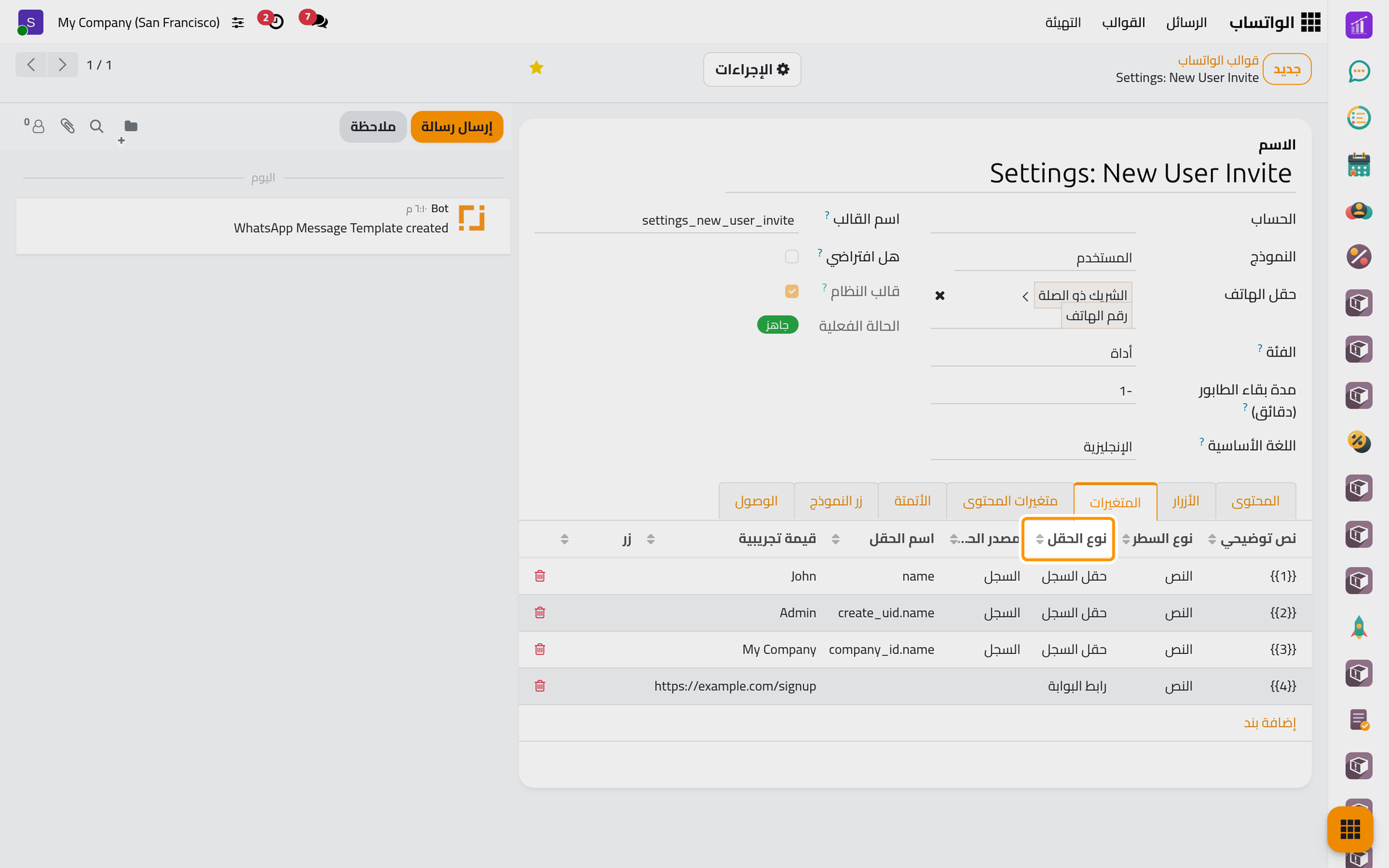This screenshot has height=868, width=1389.
Task: Sort by نوع الحقل column header
Action: tap(1069, 539)
